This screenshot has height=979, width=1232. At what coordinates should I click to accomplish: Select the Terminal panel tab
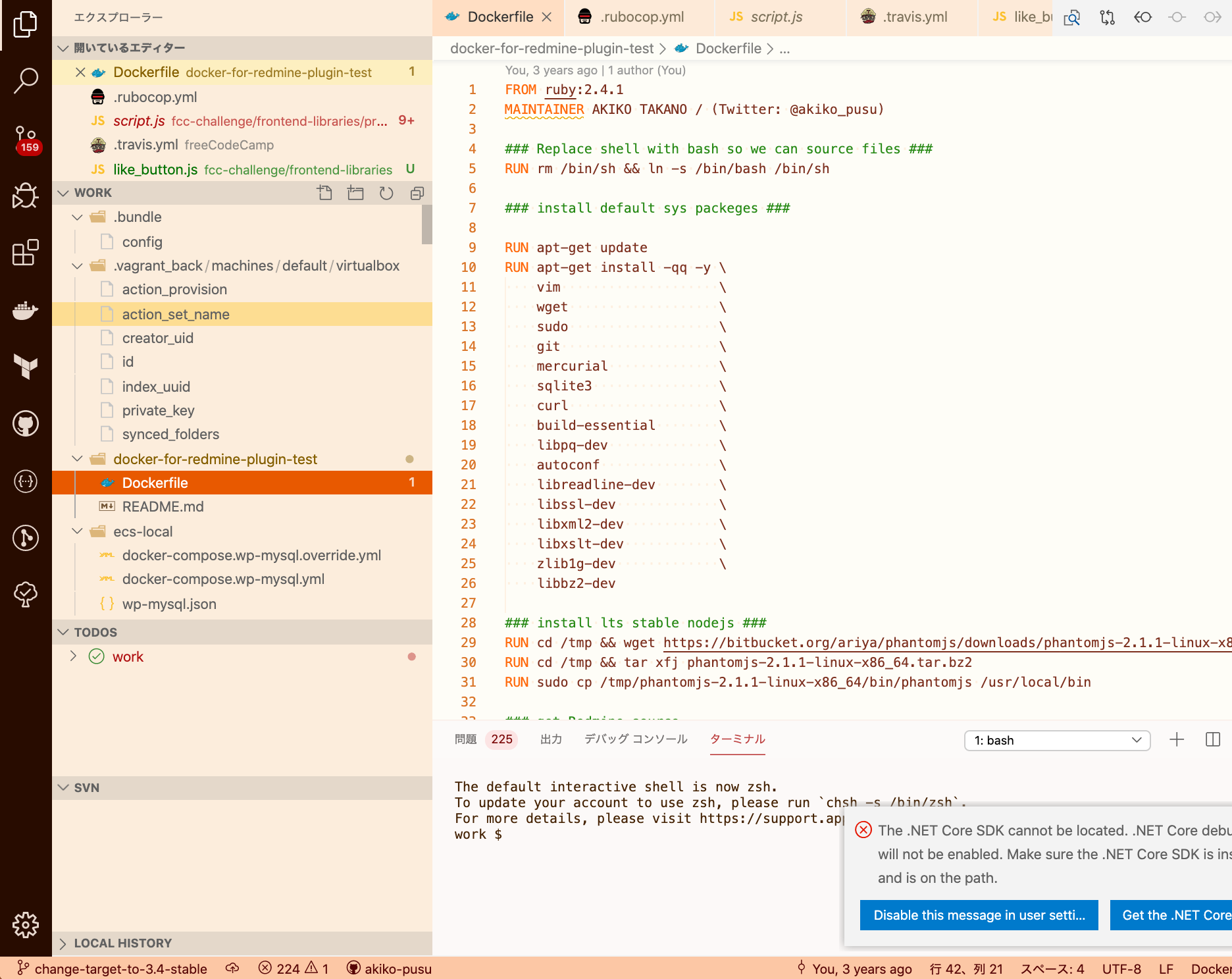(x=738, y=739)
